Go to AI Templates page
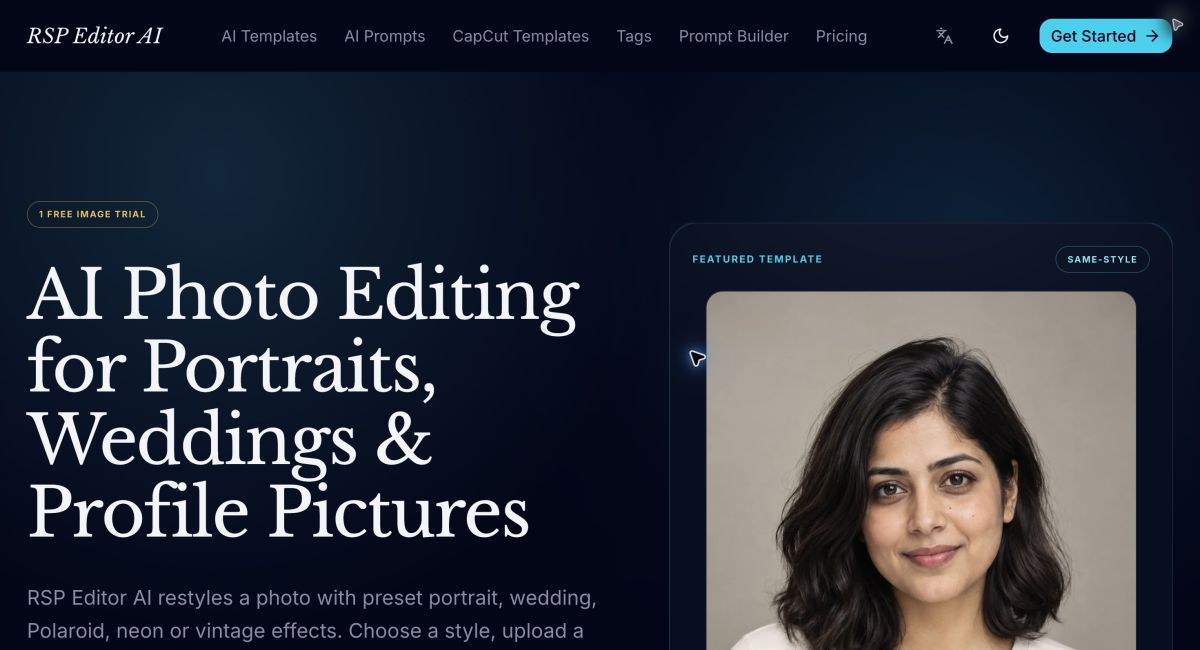This screenshot has height=650, width=1200. [269, 36]
